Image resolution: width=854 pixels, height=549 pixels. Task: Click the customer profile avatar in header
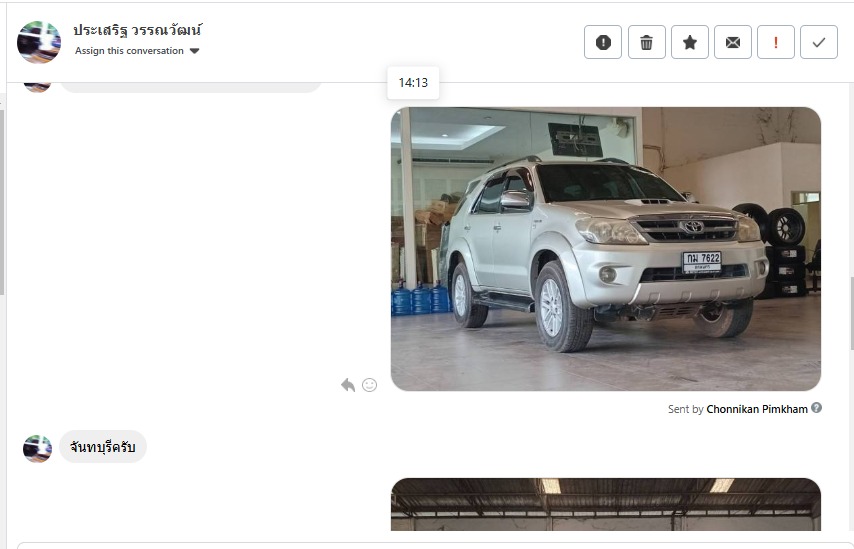[x=39, y=42]
